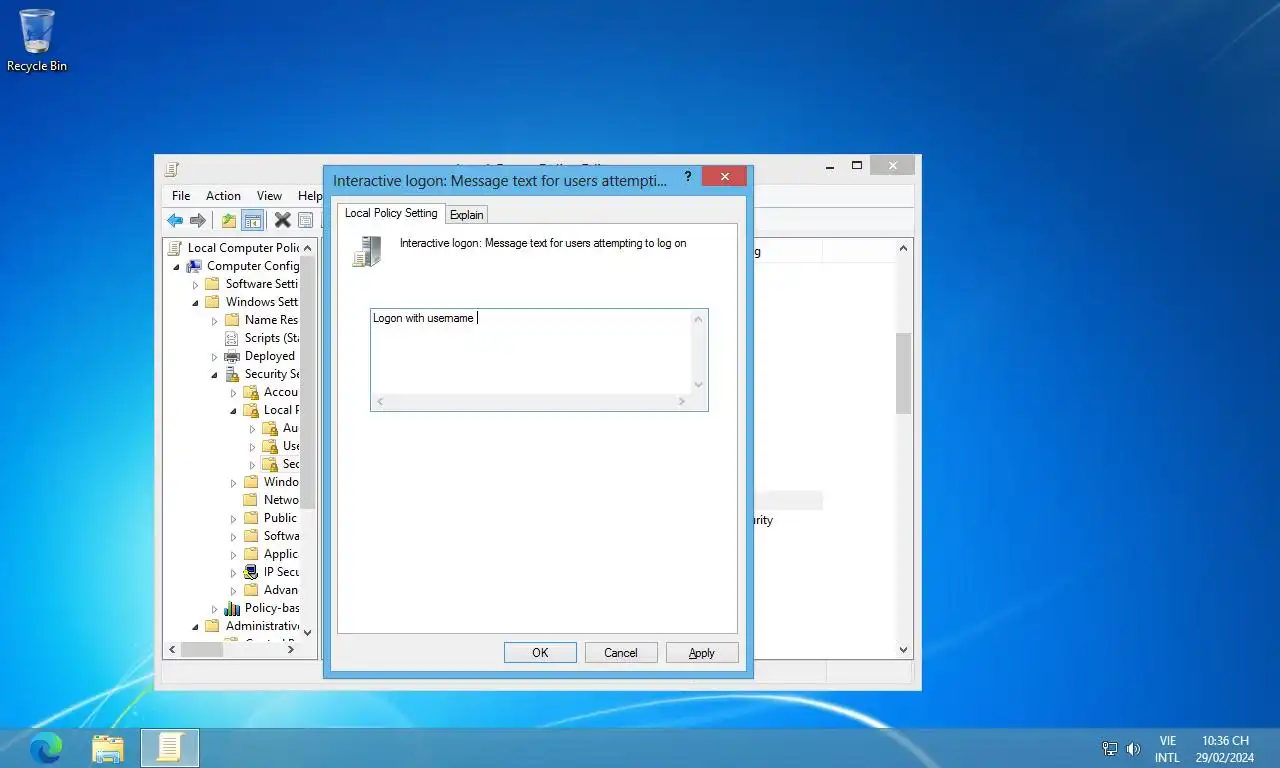Screen dimensions: 1280x768
Task: Collapse the Local Policies tree node
Action: [x=233, y=410]
